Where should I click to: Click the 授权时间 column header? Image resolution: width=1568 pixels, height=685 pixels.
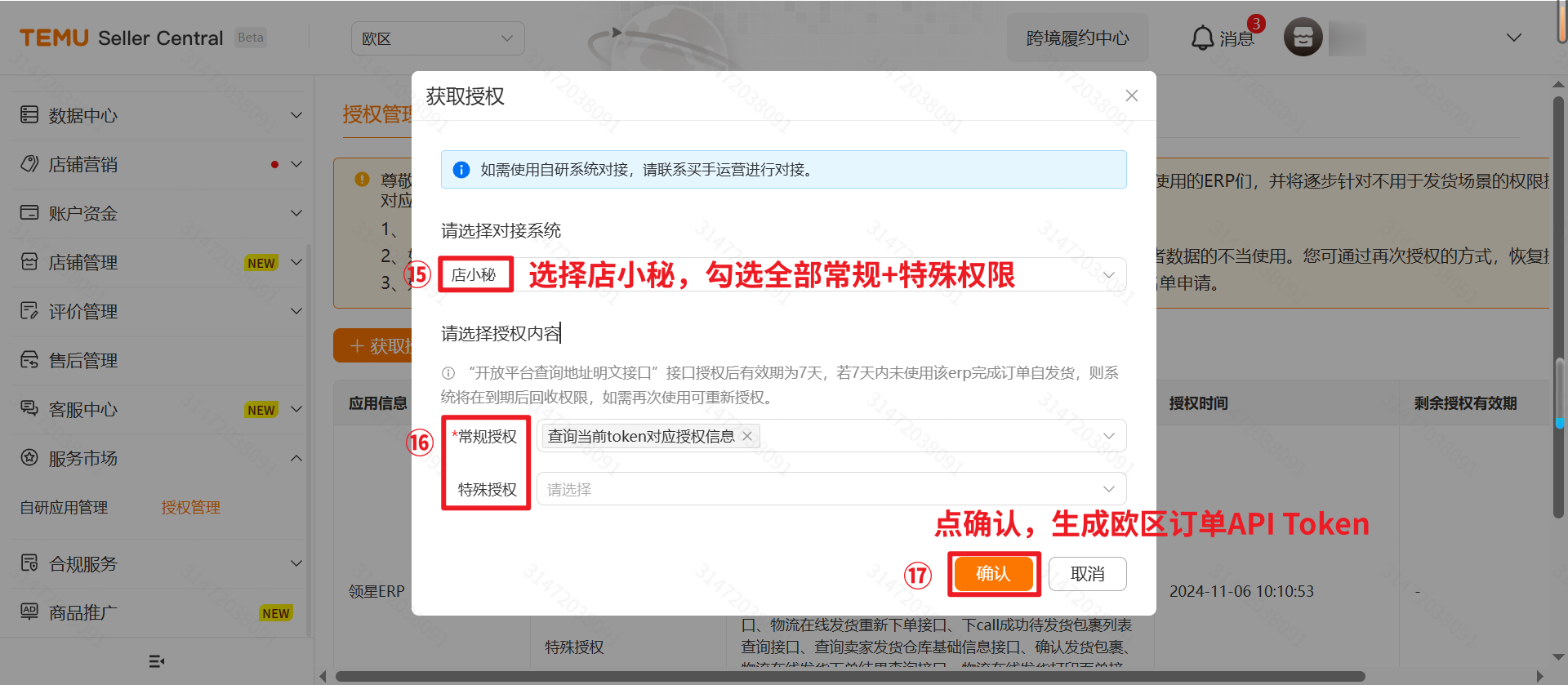(x=1198, y=403)
